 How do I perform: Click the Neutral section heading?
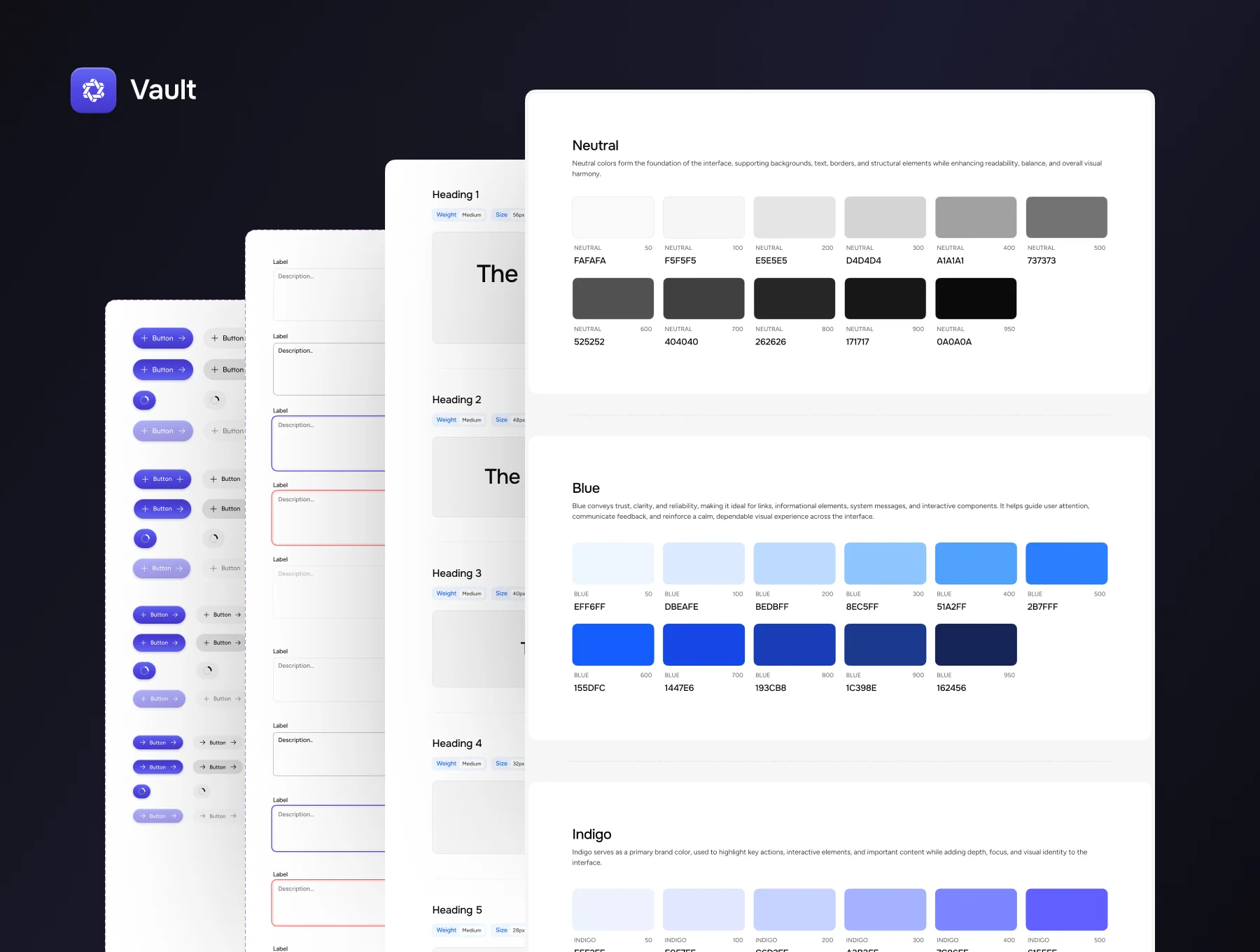click(x=595, y=146)
